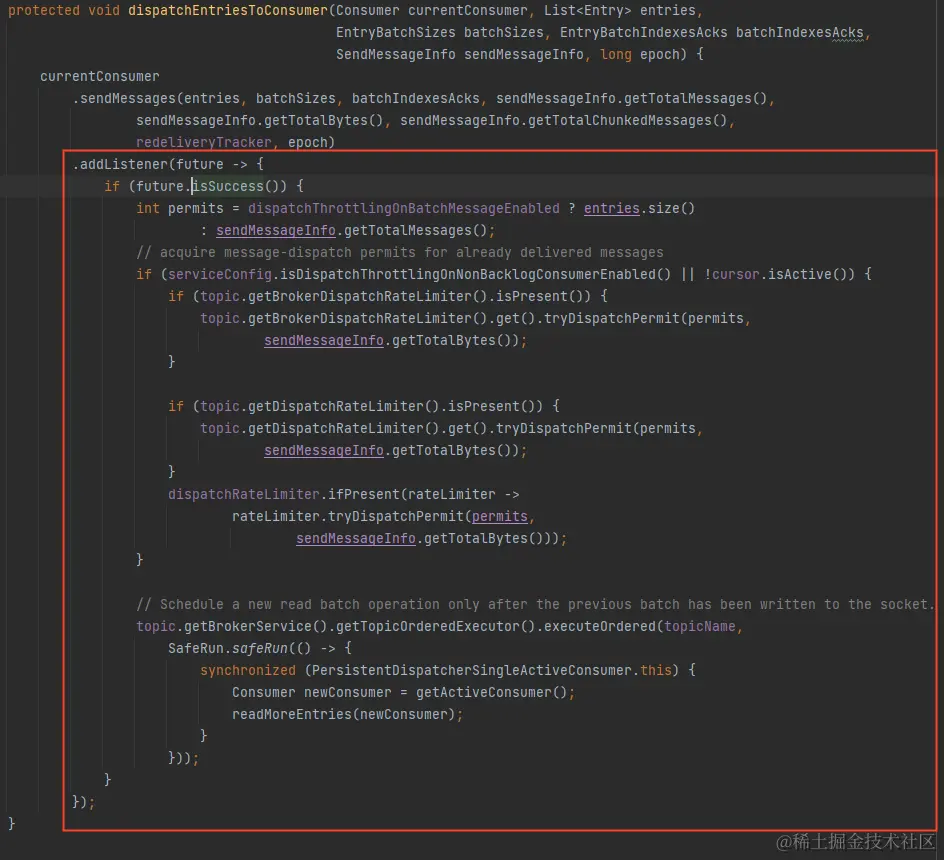The image size is (944, 860).
Task: Click getDispatchRateLimiter().isPresent() in the if condition
Action: coord(391,407)
